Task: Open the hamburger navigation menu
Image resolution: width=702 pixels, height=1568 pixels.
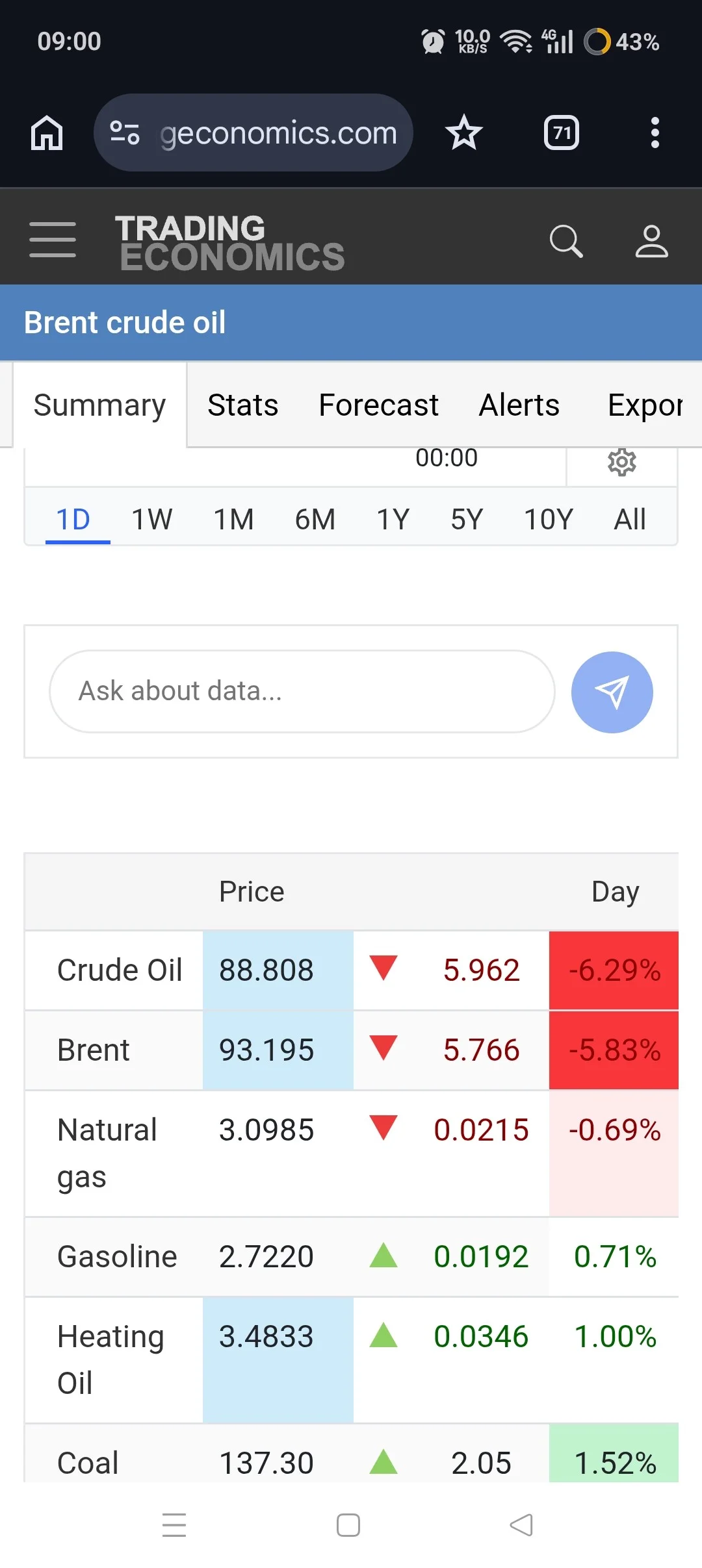Action: coord(53,239)
